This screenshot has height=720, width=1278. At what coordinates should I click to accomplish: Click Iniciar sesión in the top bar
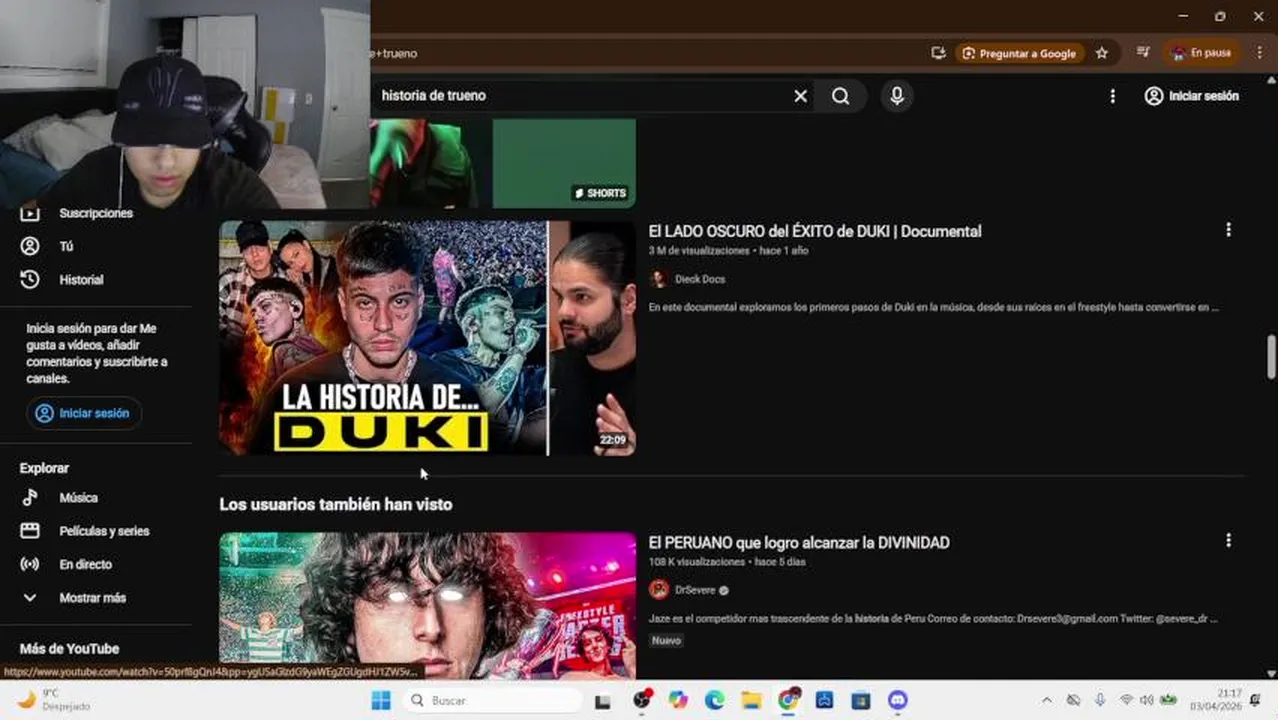[x=1192, y=96]
